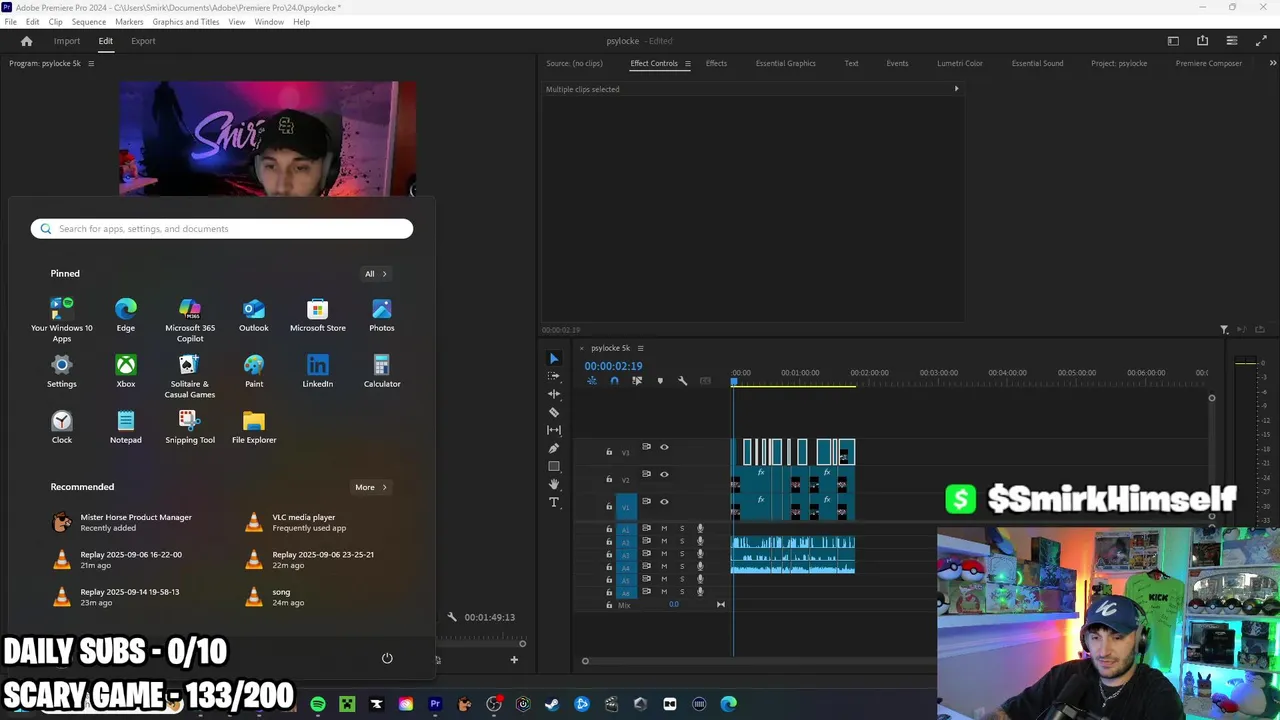Open the Workspaces icon in header

tap(1173, 41)
